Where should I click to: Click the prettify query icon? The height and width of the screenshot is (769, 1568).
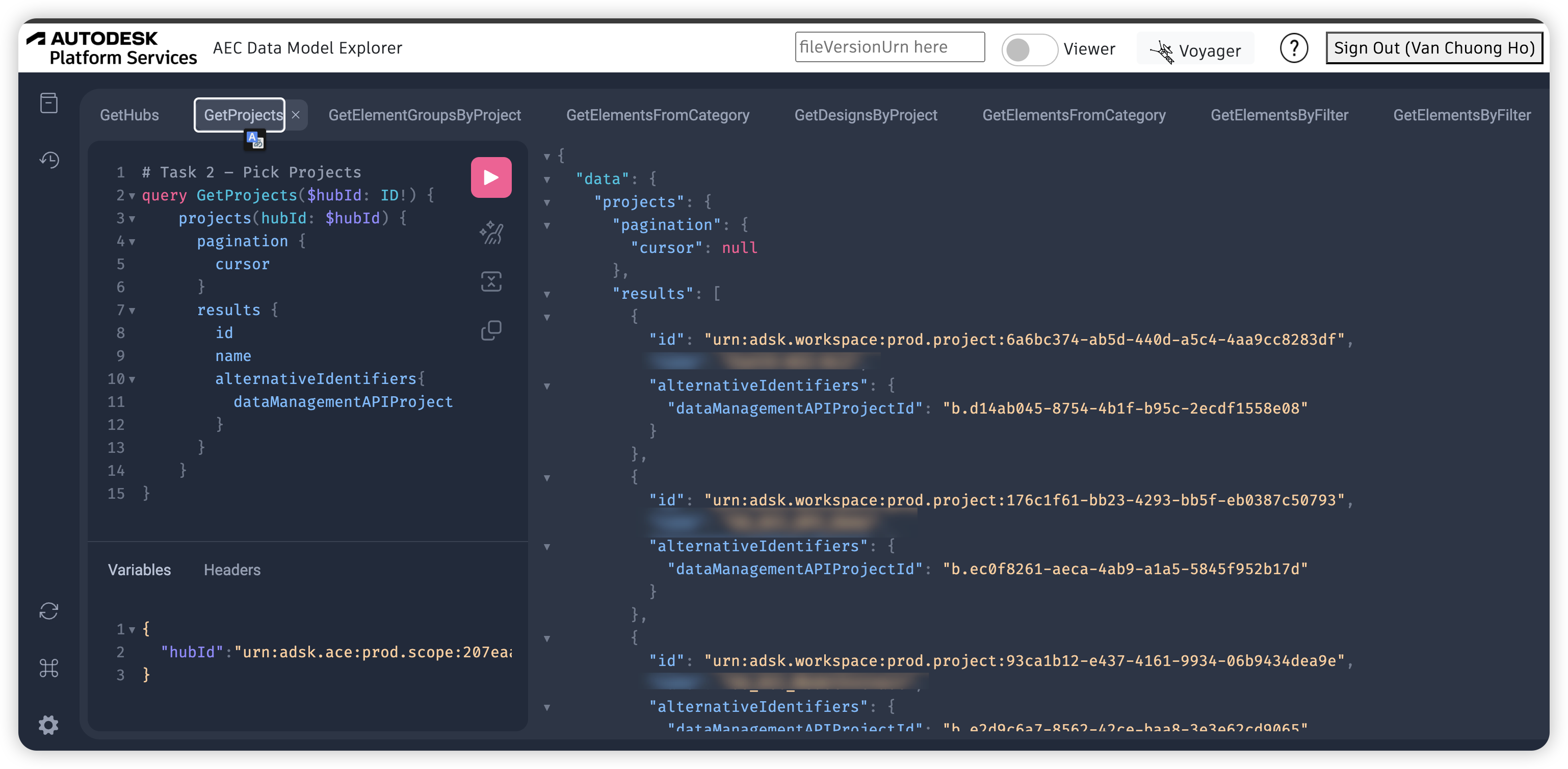click(490, 233)
